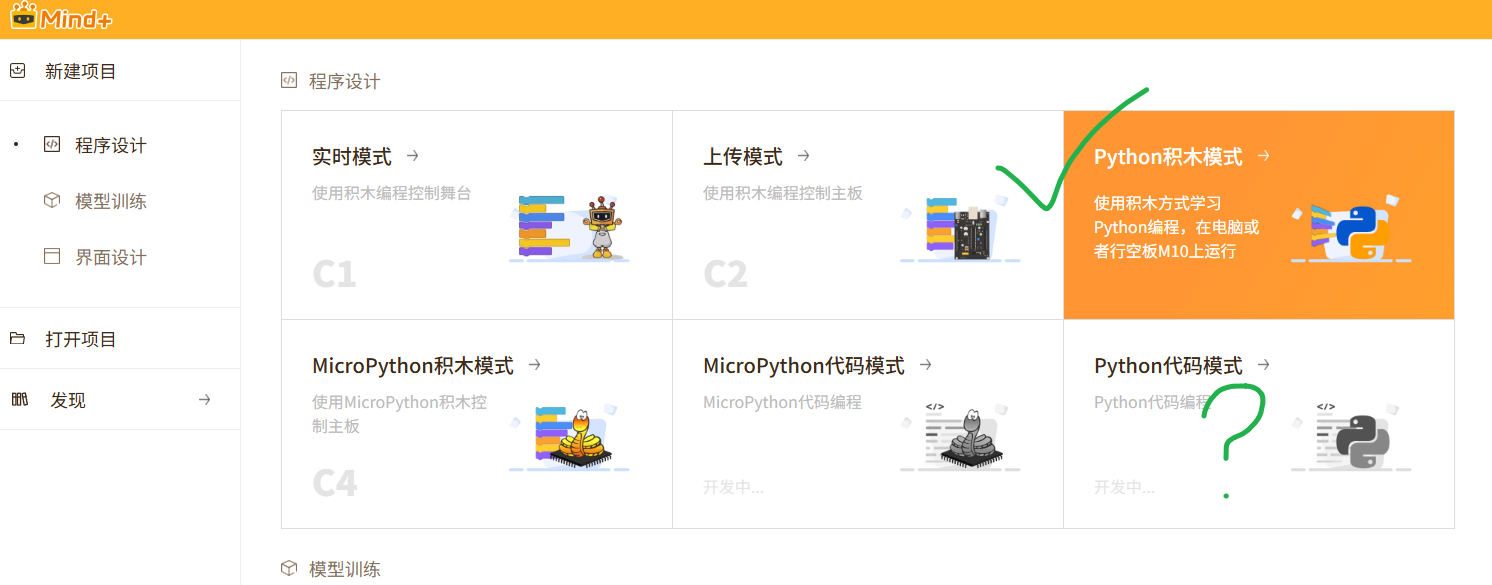Open the MicroPython代码模式 title link
Image resolution: width=1492 pixels, height=585 pixels.
click(803, 366)
